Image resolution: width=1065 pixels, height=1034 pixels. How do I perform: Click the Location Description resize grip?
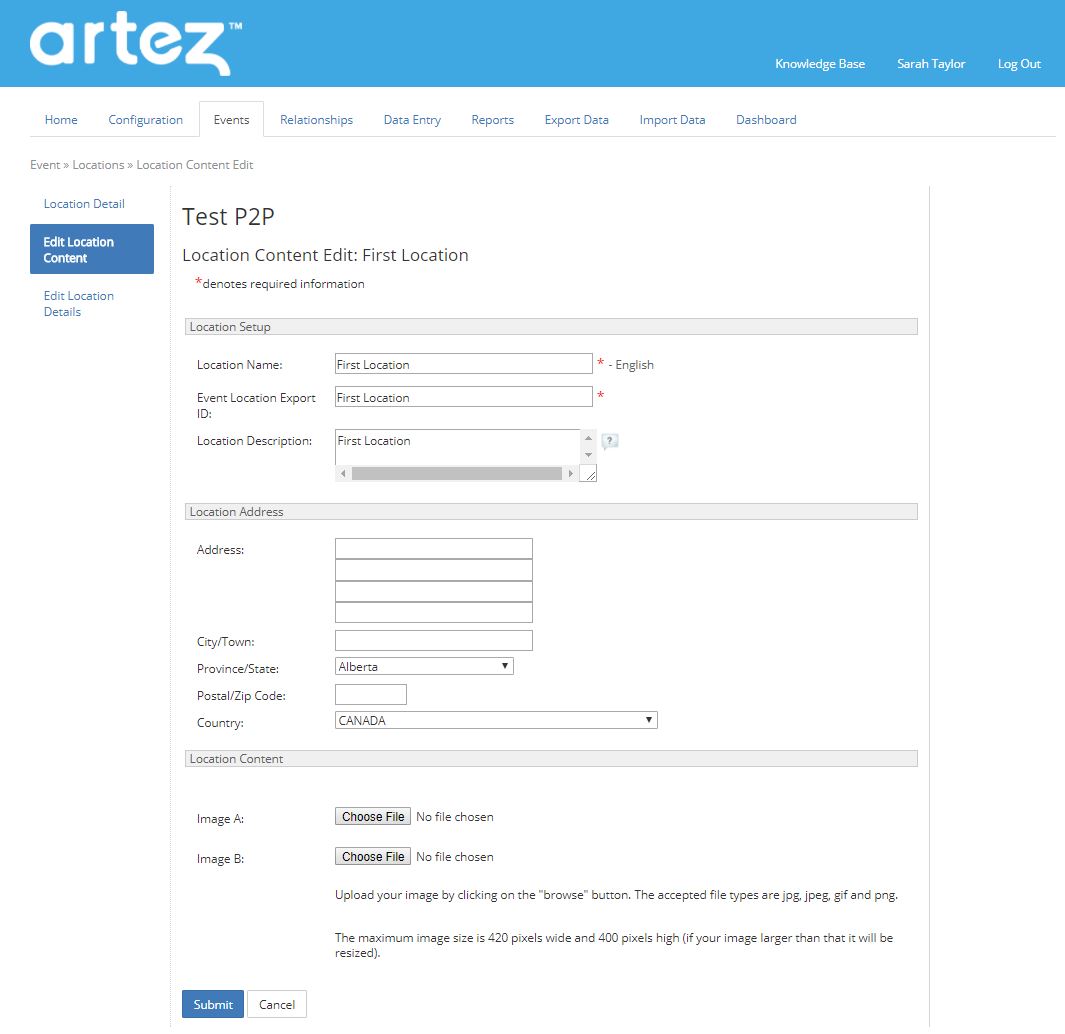pos(589,474)
